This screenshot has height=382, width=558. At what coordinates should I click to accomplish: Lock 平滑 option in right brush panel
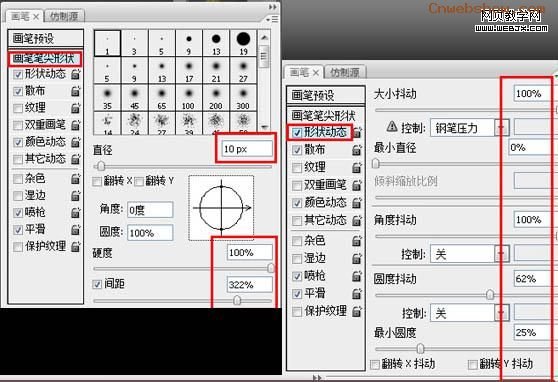point(357,294)
